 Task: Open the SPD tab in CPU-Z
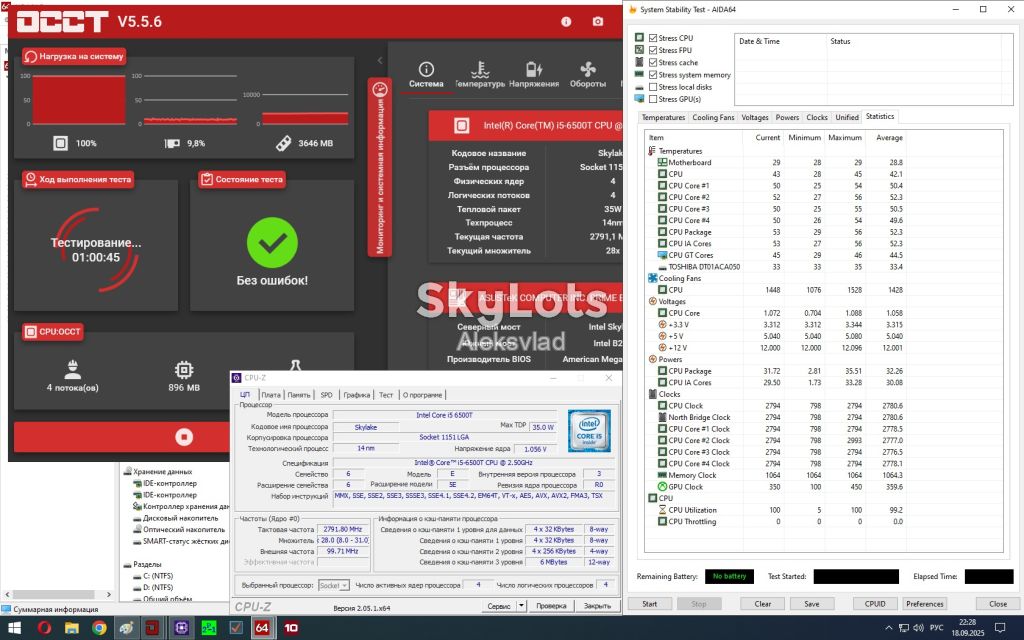pyautogui.click(x=326, y=394)
